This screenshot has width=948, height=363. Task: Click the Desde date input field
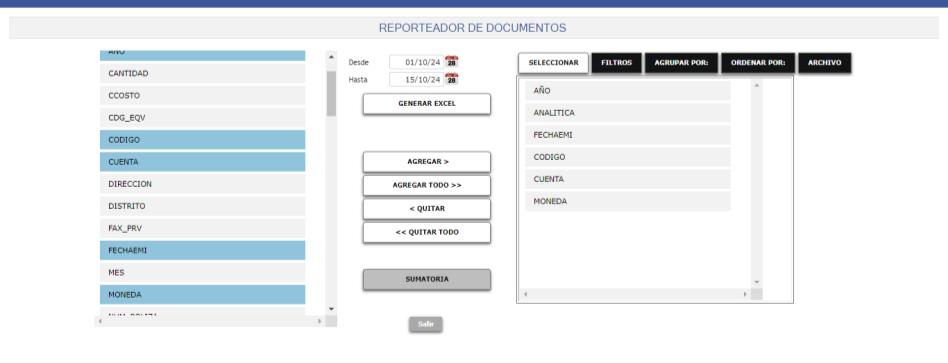click(x=416, y=62)
